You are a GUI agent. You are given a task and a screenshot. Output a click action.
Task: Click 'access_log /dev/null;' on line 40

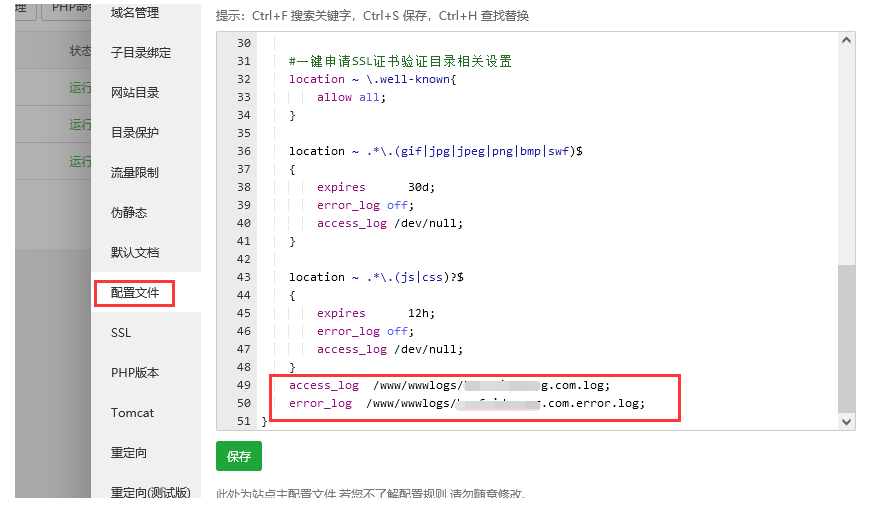(x=390, y=223)
